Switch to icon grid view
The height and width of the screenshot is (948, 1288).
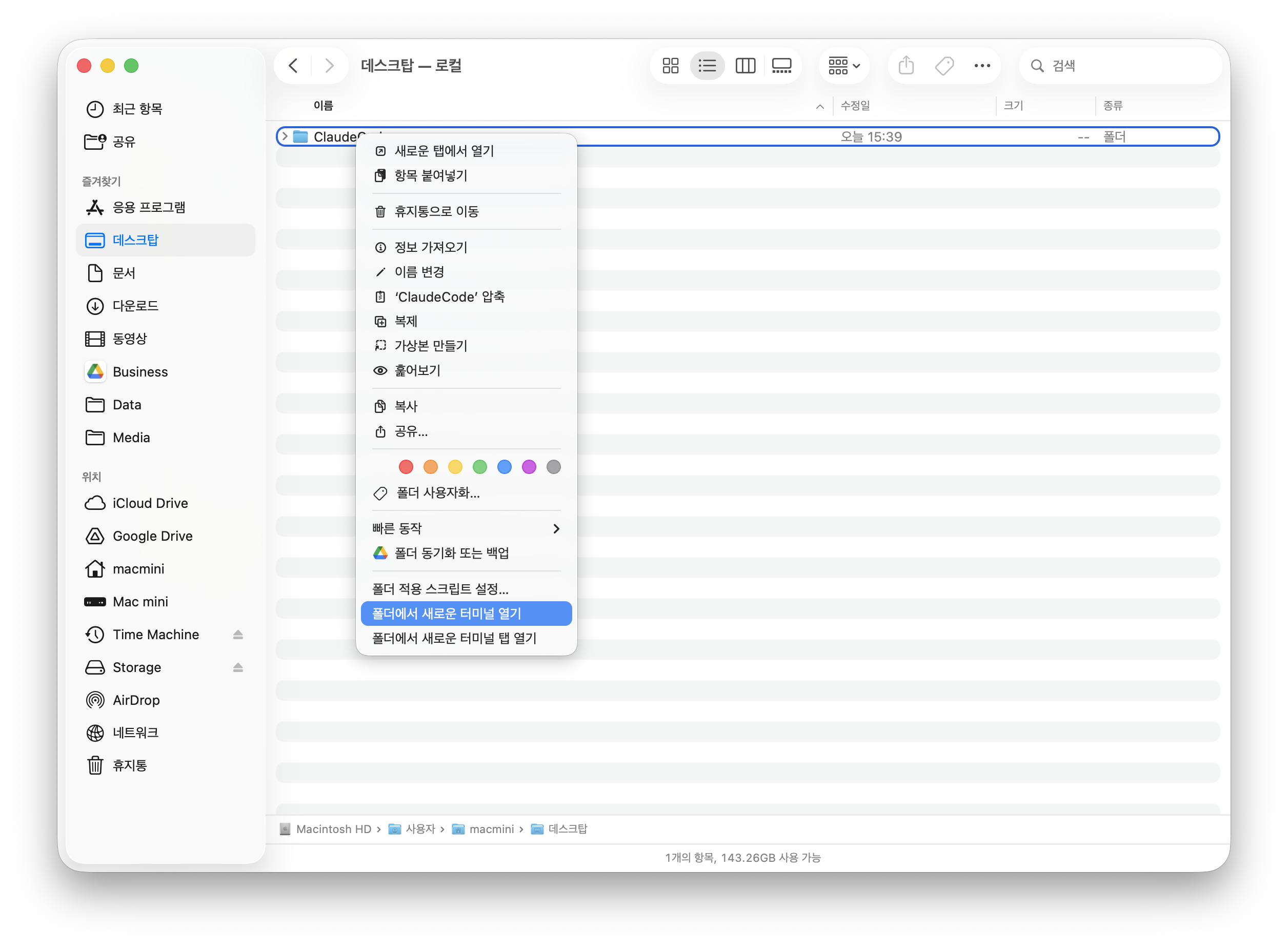click(670, 66)
